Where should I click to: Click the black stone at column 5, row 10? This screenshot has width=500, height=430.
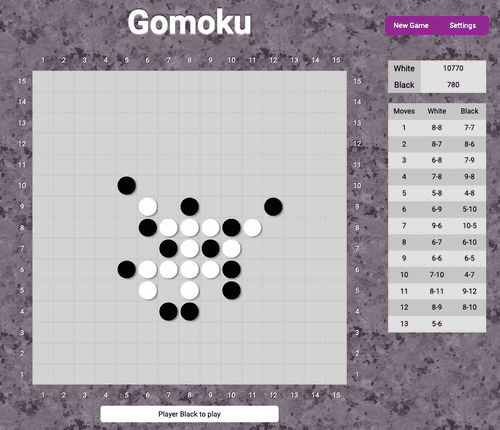tap(127, 186)
